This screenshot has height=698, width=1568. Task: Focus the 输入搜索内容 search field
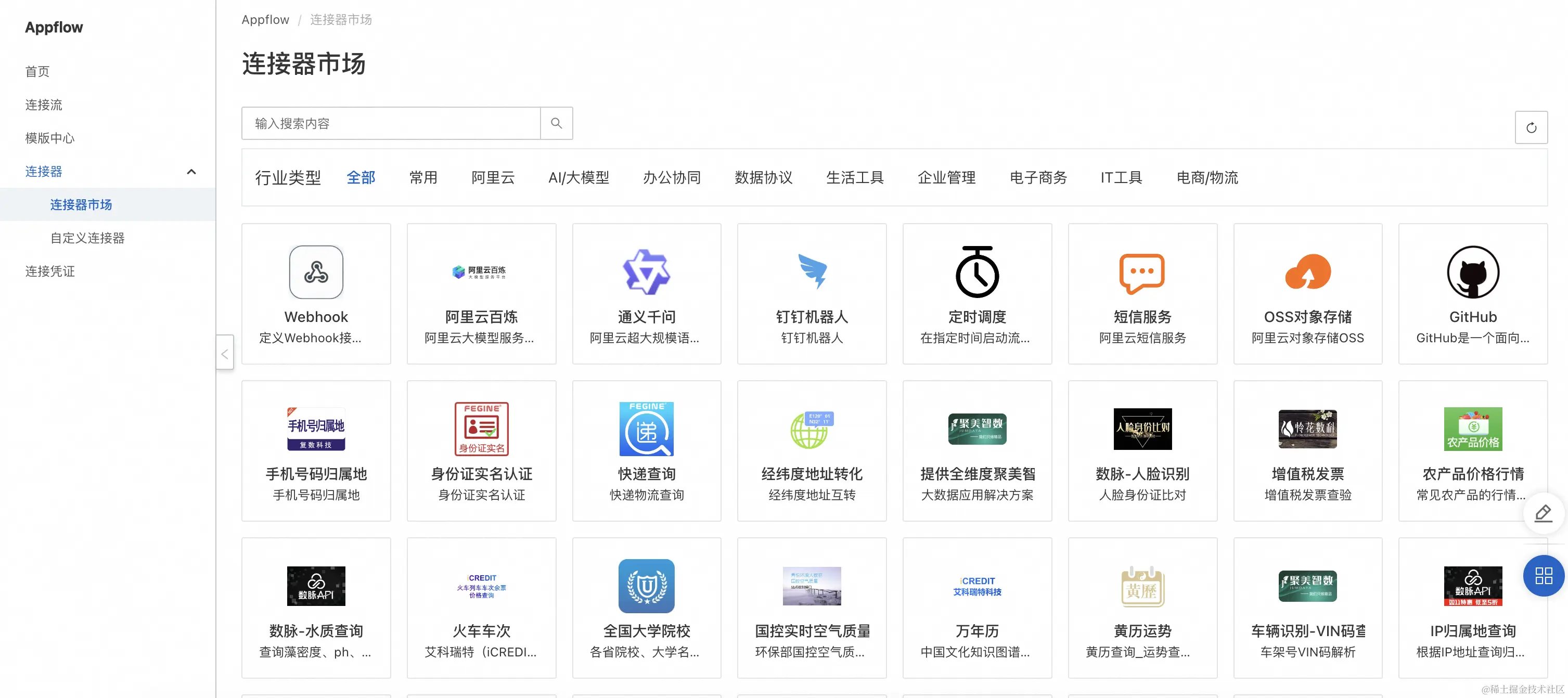391,124
